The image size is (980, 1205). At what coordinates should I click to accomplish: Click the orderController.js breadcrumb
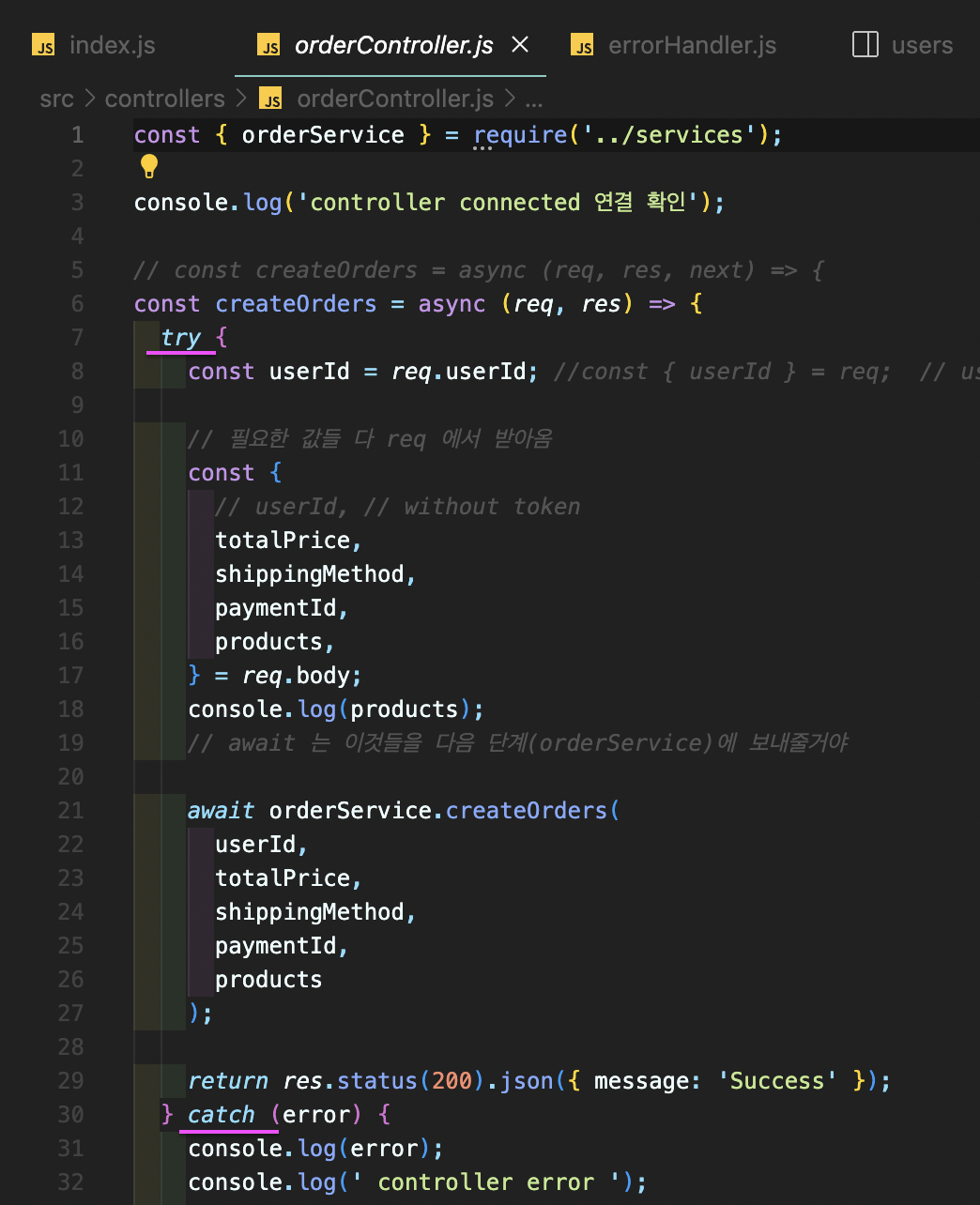click(394, 99)
